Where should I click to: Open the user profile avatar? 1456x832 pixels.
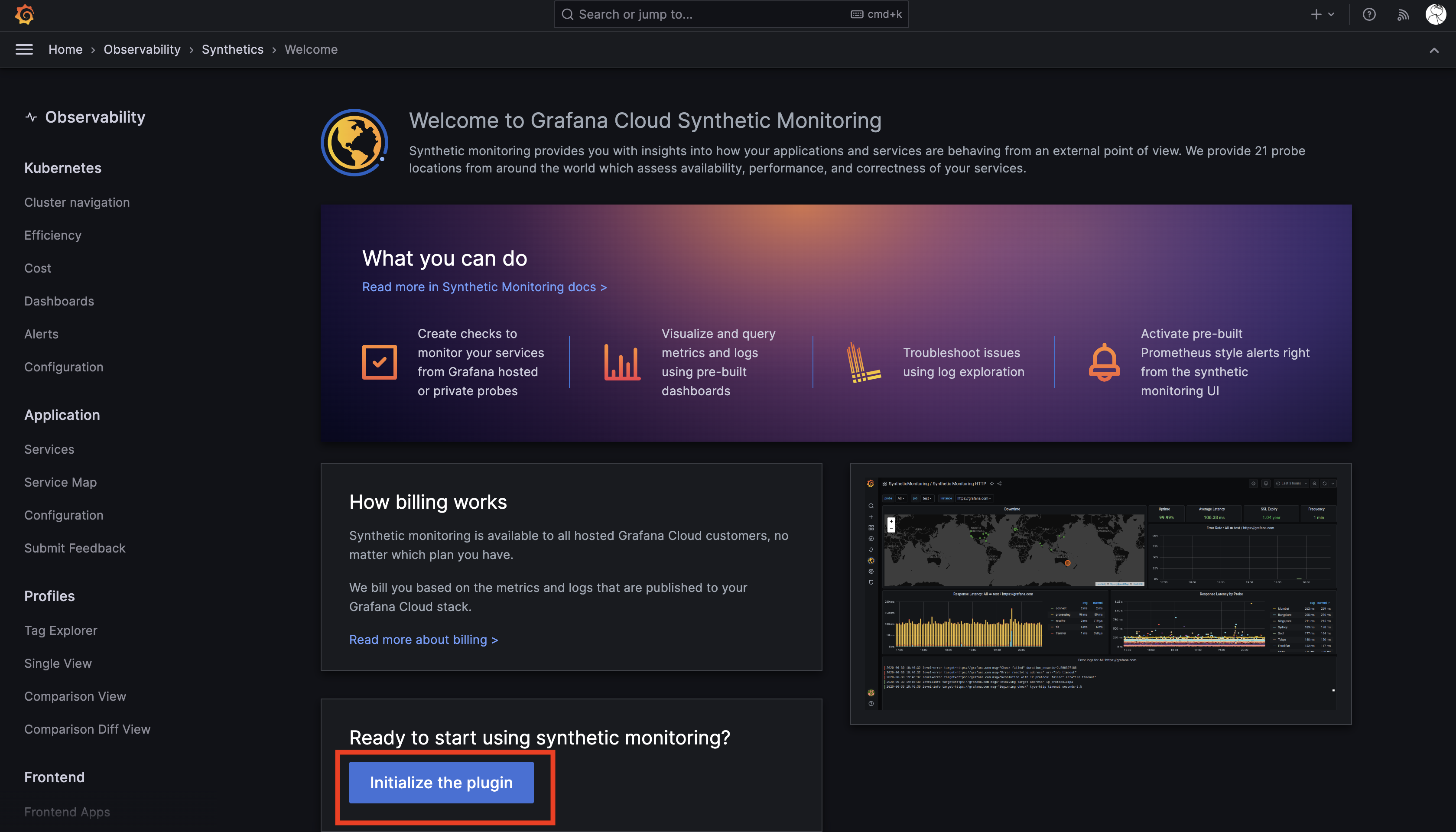pos(1436,14)
